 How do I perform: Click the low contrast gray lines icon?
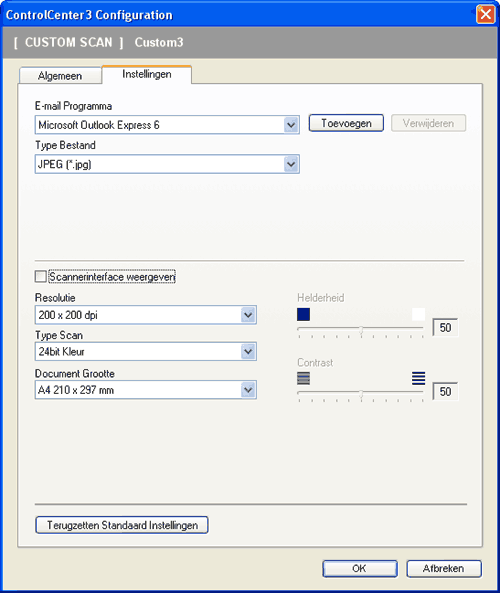point(303,378)
